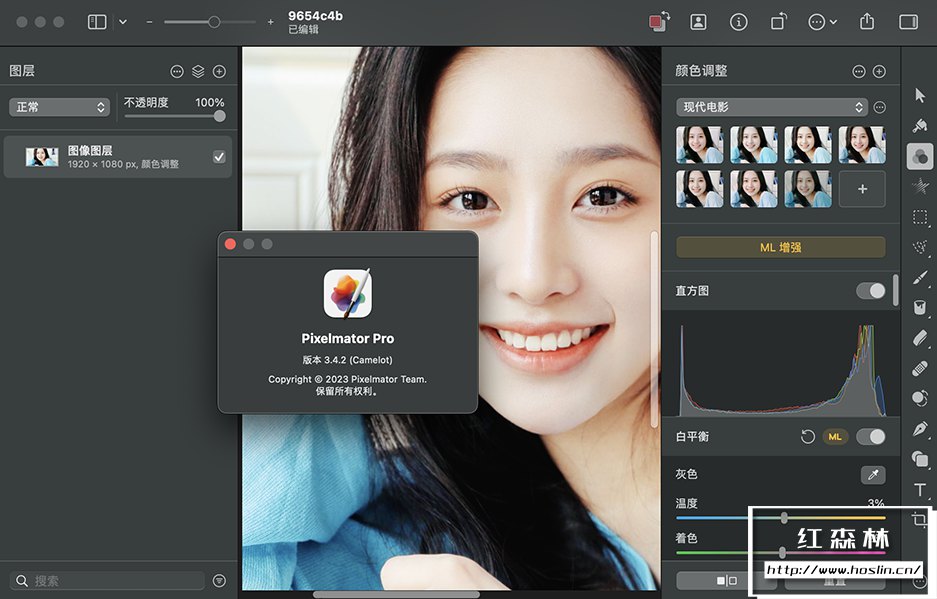Click the white balance ML button
Viewport: 937px width, 599px height.
pos(834,437)
